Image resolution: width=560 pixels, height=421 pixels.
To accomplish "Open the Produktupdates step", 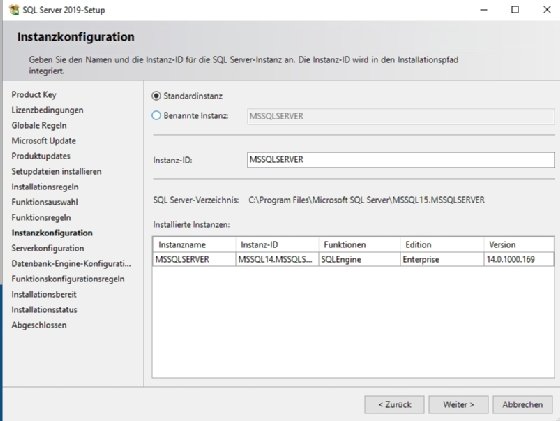I will (41, 156).
